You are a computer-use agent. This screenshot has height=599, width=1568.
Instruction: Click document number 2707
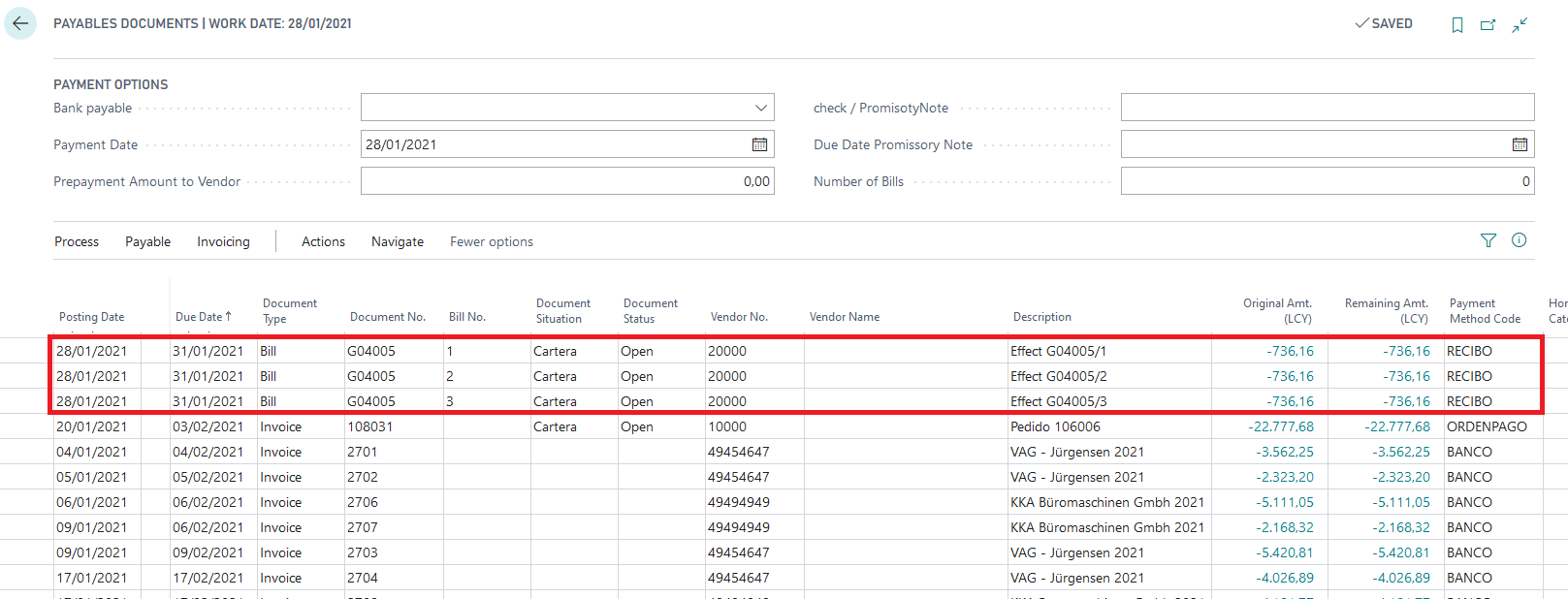tap(363, 527)
